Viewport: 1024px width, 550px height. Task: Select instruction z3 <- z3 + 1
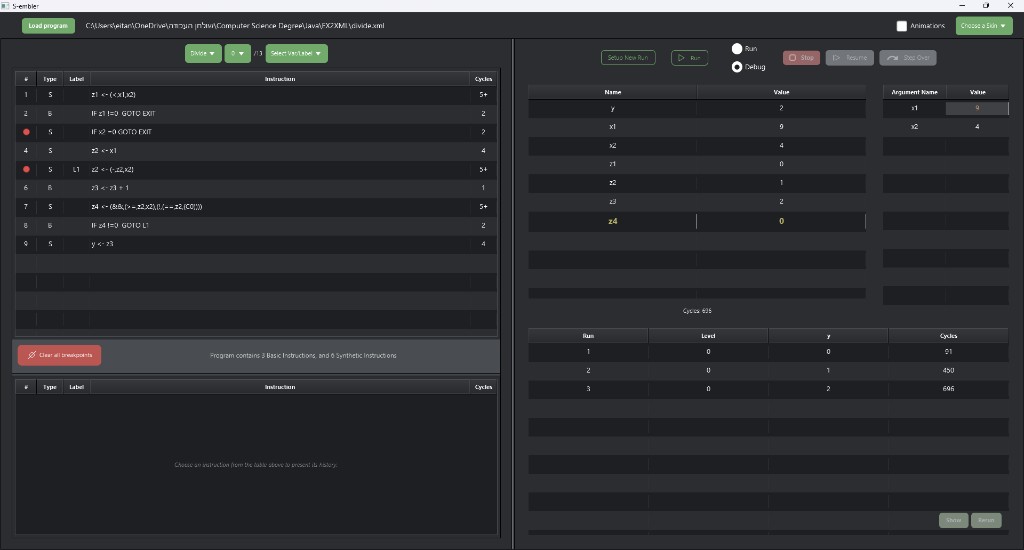point(256,188)
